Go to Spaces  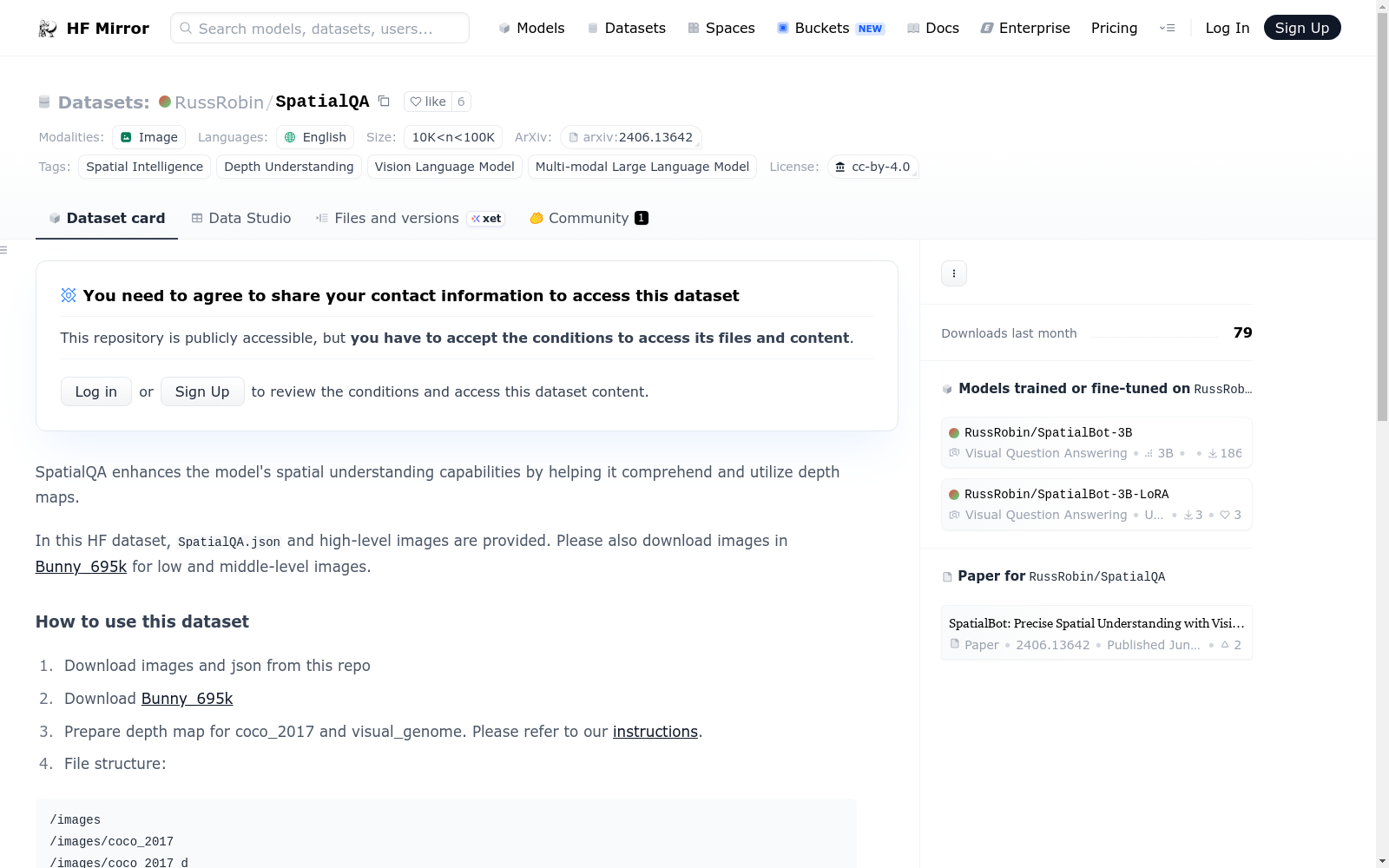click(721, 28)
